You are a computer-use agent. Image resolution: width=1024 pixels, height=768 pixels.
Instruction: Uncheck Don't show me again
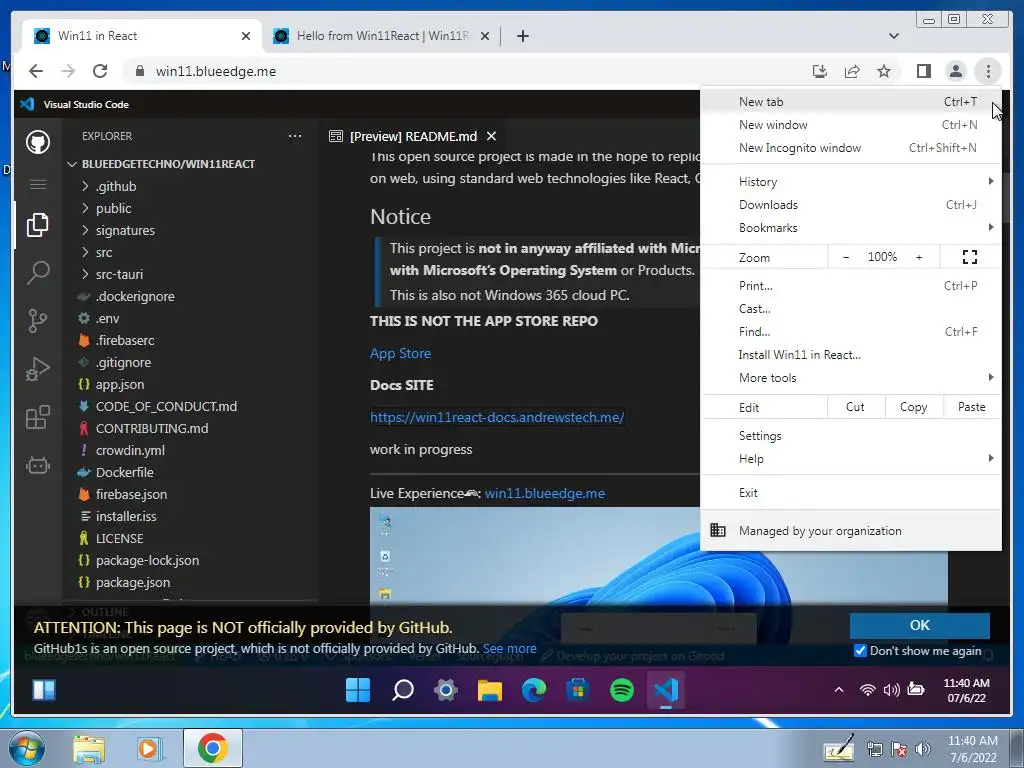pos(860,650)
